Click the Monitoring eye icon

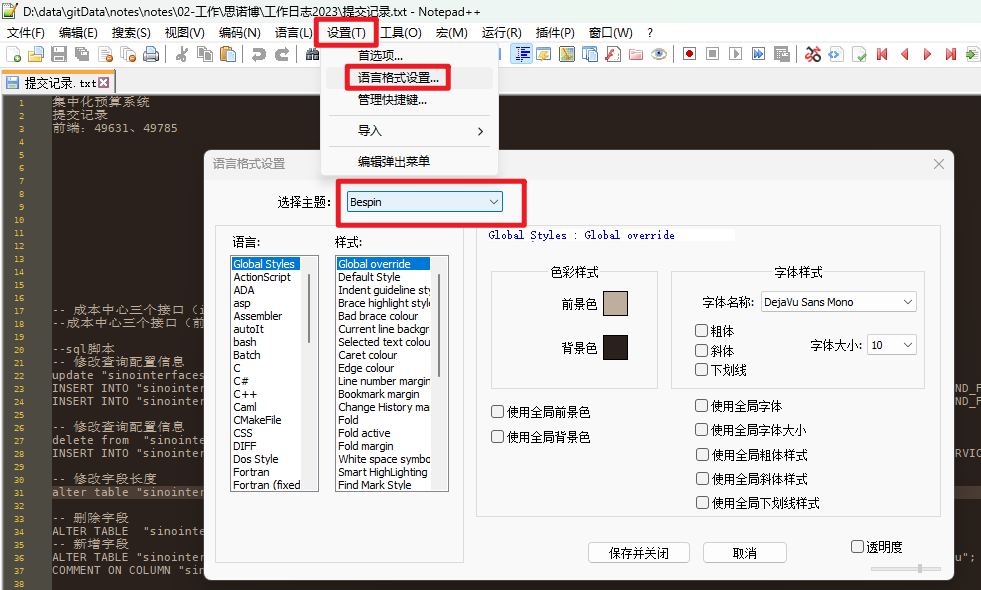pyautogui.click(x=659, y=54)
